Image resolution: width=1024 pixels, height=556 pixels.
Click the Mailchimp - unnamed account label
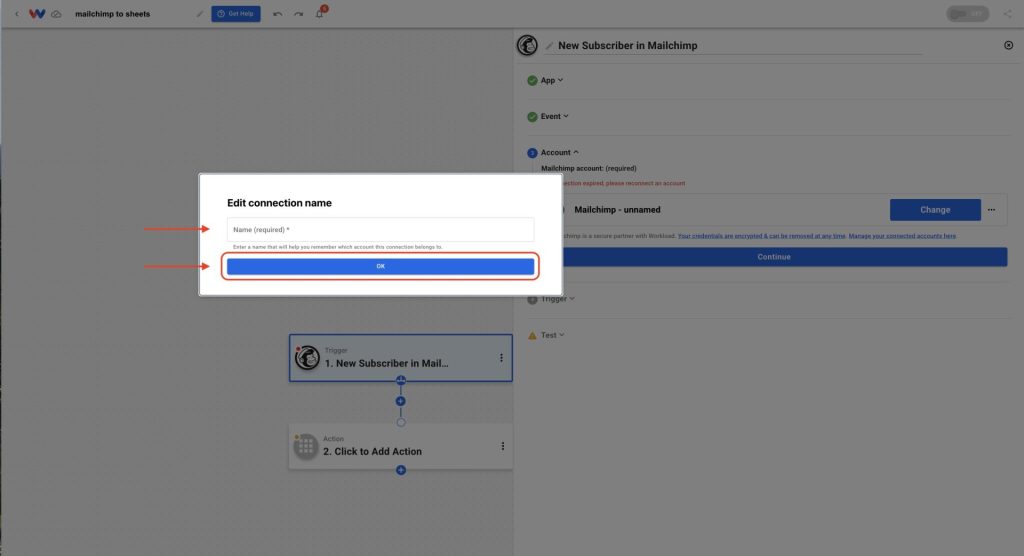tap(617, 210)
